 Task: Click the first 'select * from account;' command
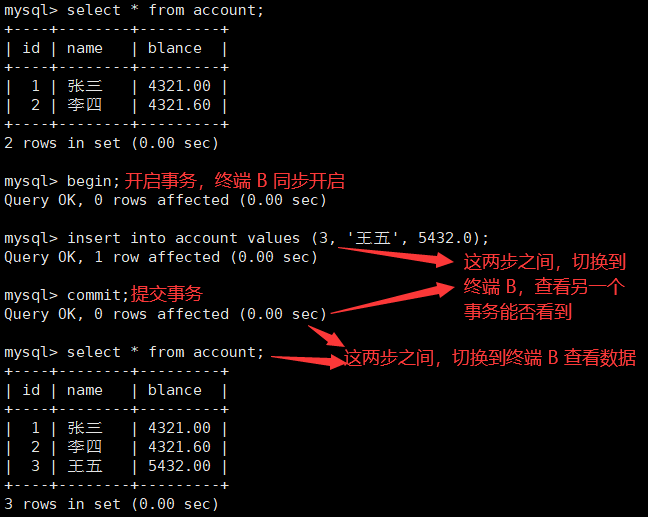coord(165,10)
